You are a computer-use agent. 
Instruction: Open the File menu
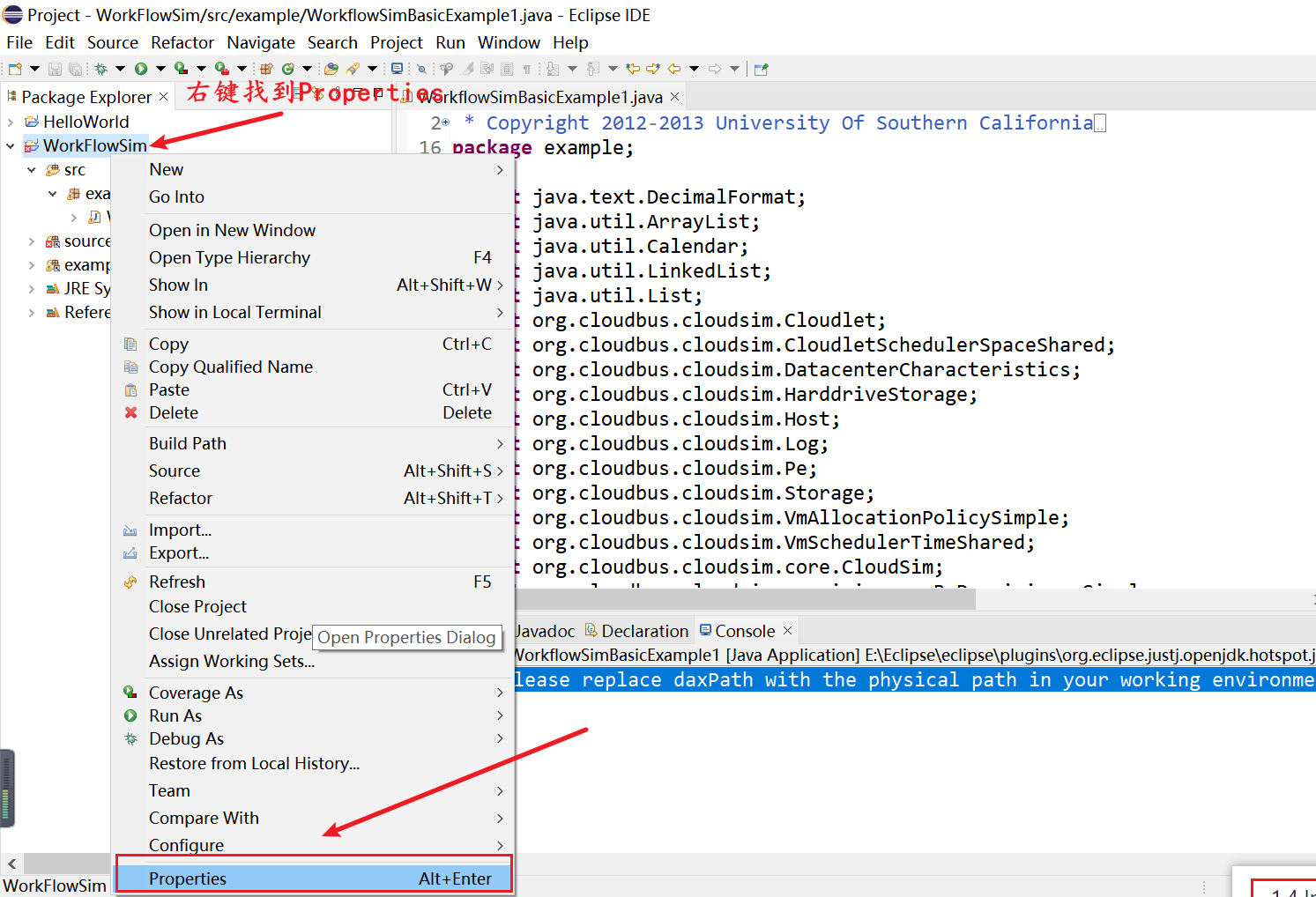click(x=19, y=42)
